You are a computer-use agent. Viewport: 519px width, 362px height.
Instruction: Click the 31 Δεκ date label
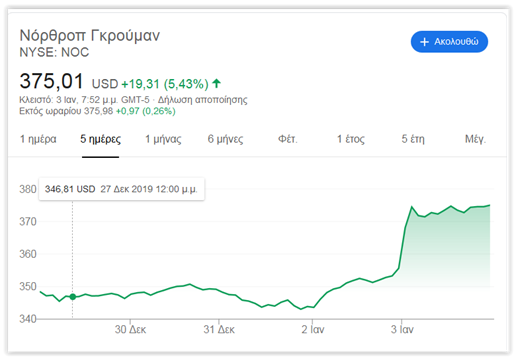point(219,329)
